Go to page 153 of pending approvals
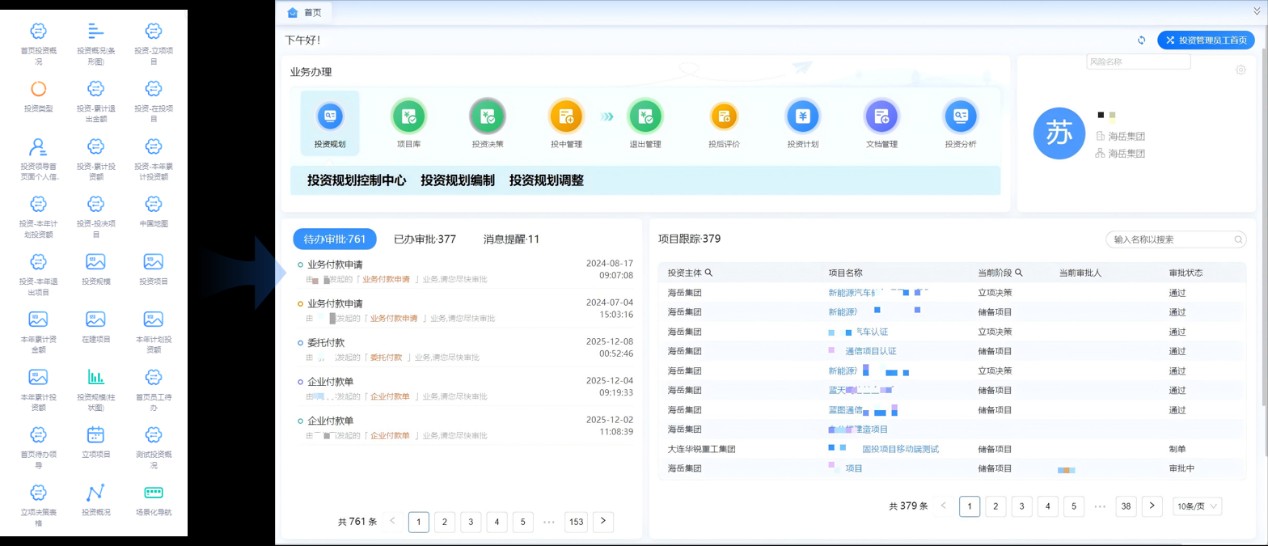Screen dimensions: 1268x546 pyautogui.click(x=576, y=521)
